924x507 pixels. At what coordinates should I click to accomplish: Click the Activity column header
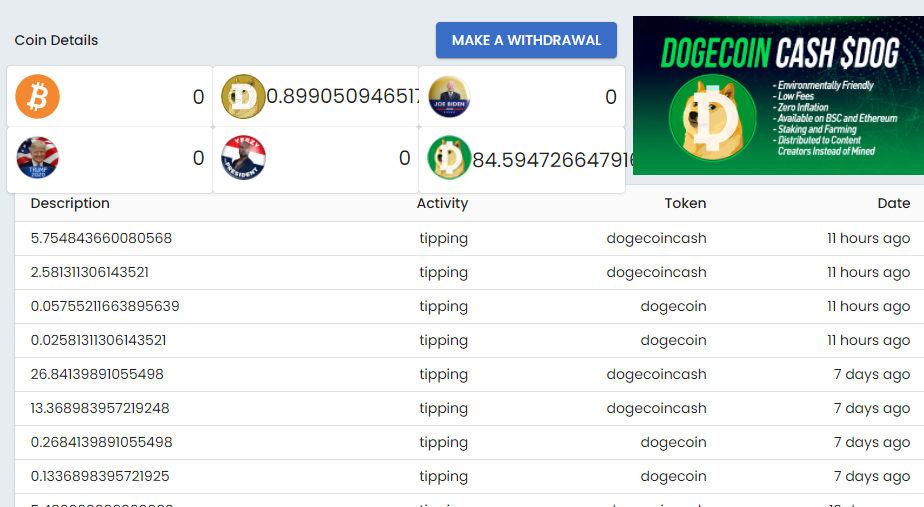click(443, 203)
